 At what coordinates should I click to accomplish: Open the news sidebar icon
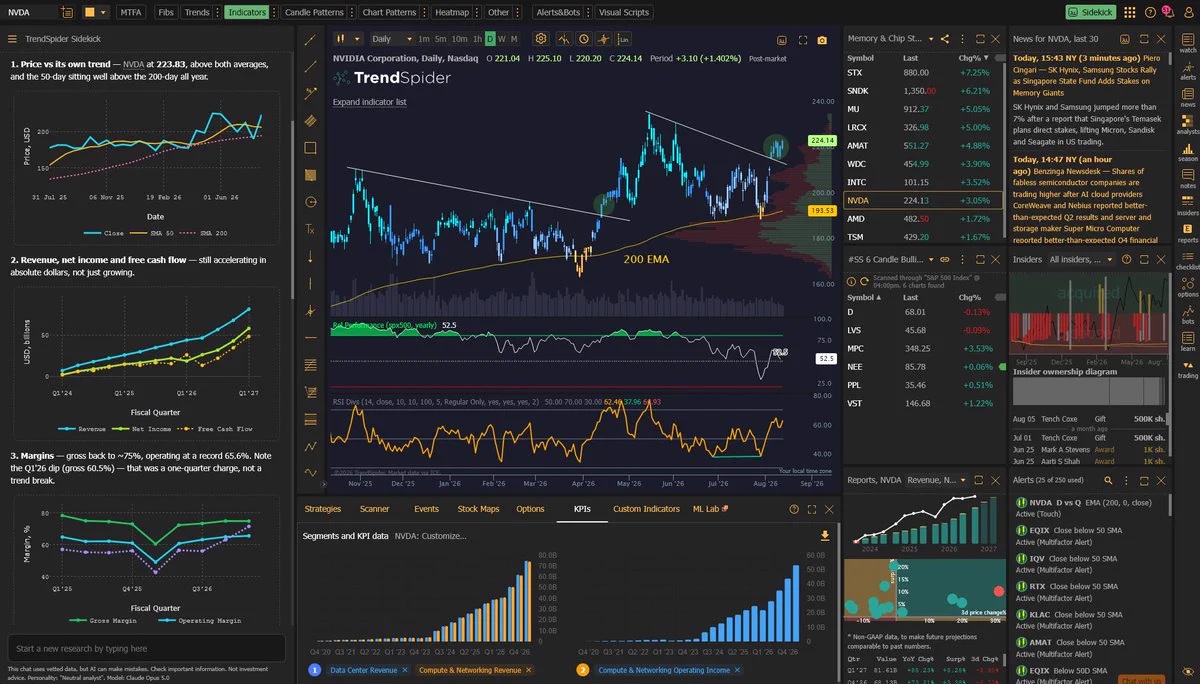[1187, 96]
